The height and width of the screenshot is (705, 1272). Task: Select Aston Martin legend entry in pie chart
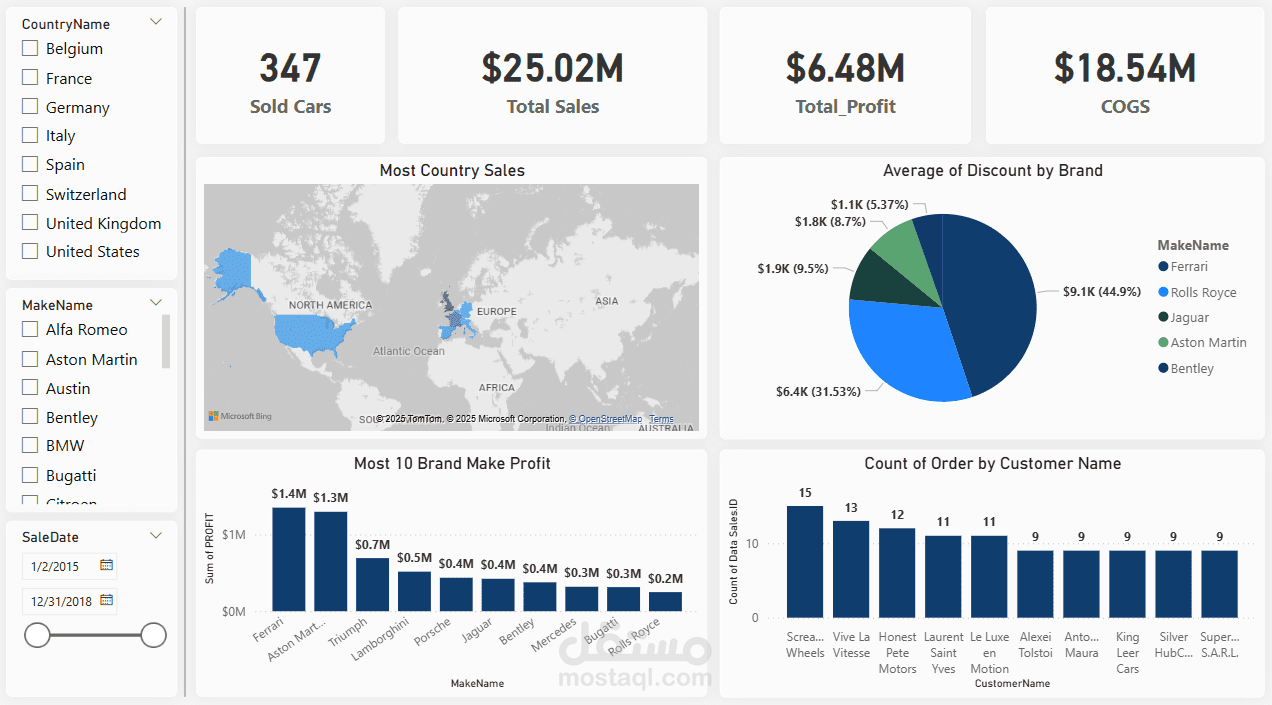pyautogui.click(x=1202, y=342)
